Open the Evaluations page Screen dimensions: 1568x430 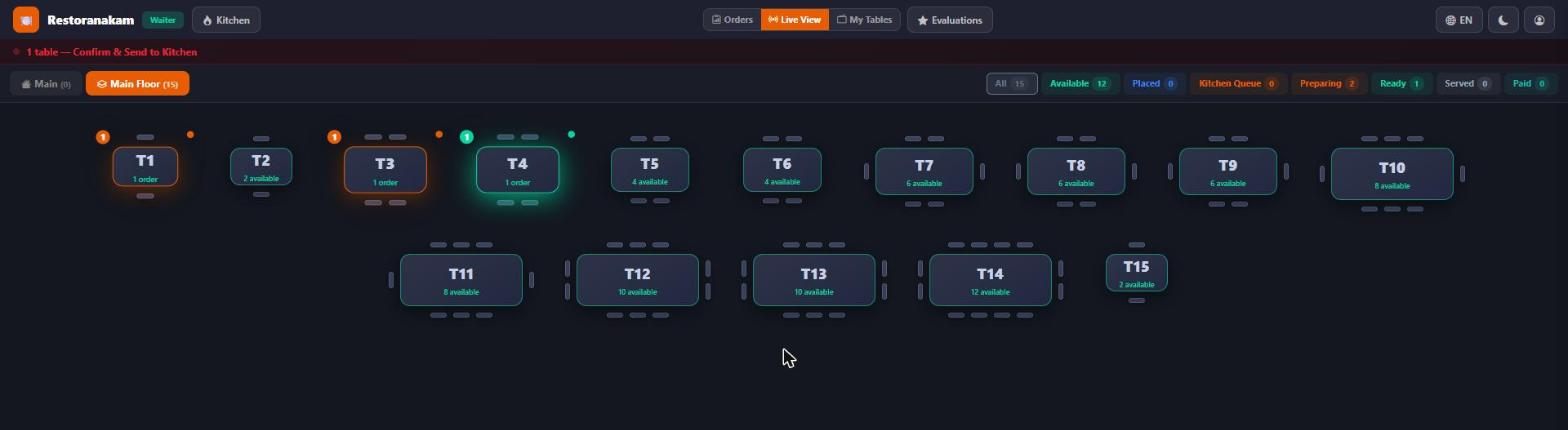pyautogui.click(x=949, y=20)
